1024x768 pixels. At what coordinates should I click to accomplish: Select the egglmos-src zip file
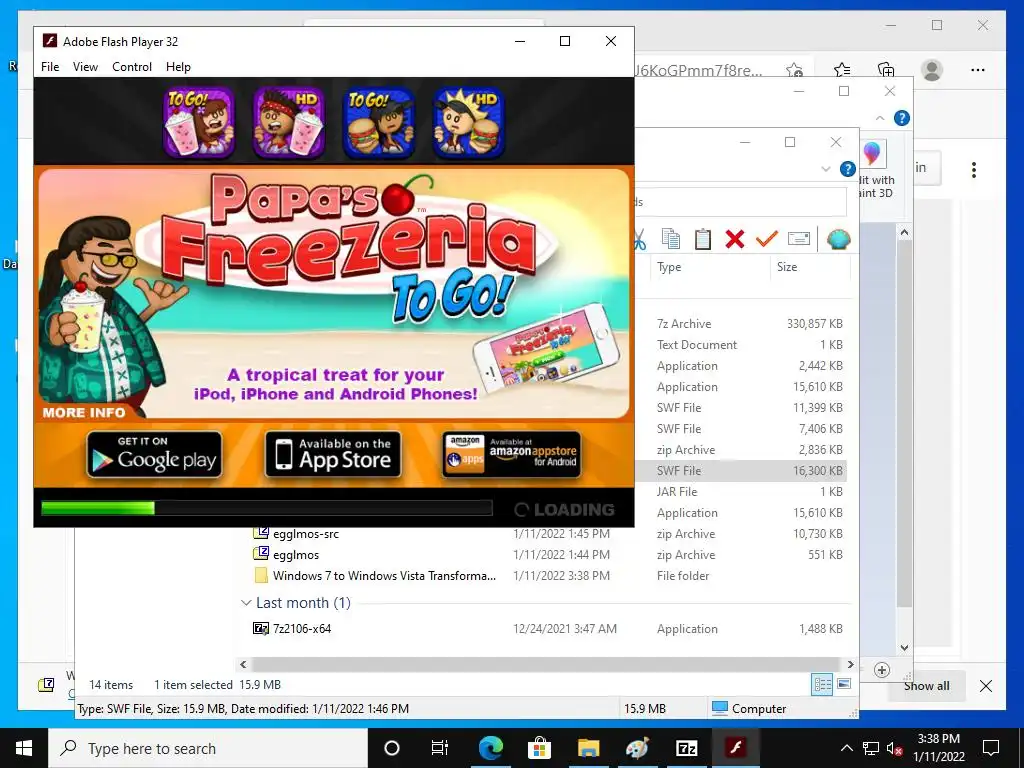(x=306, y=534)
